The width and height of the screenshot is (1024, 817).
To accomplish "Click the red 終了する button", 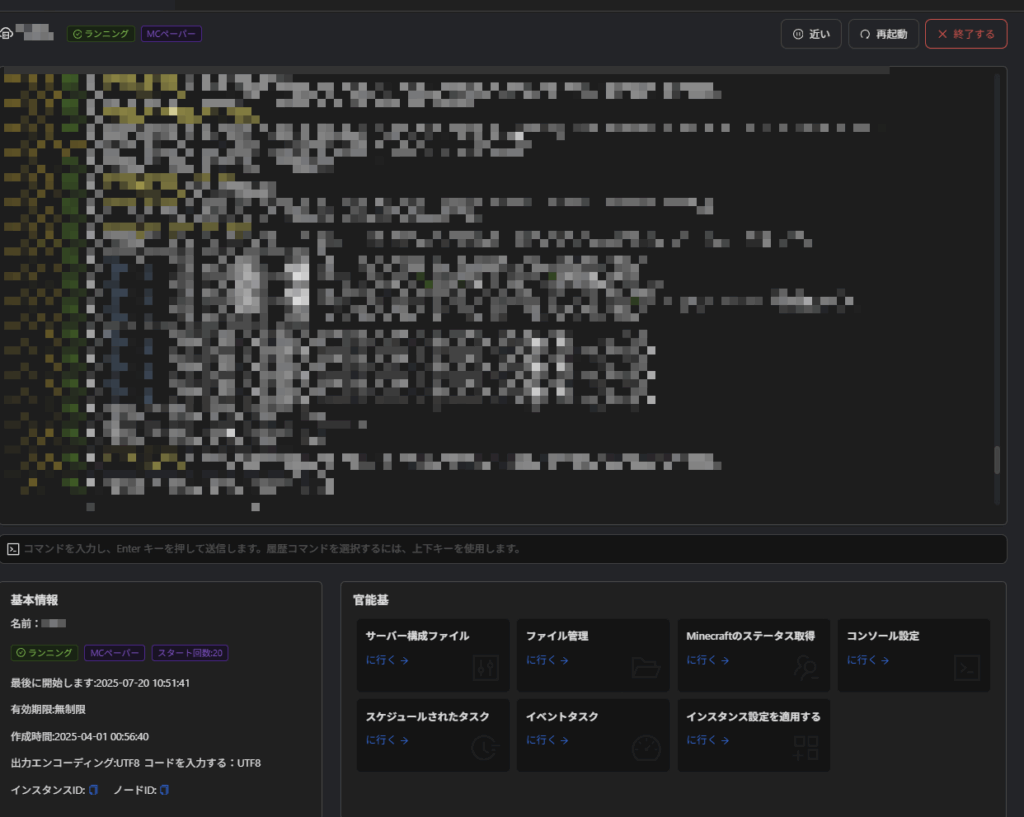I will click(x=966, y=34).
